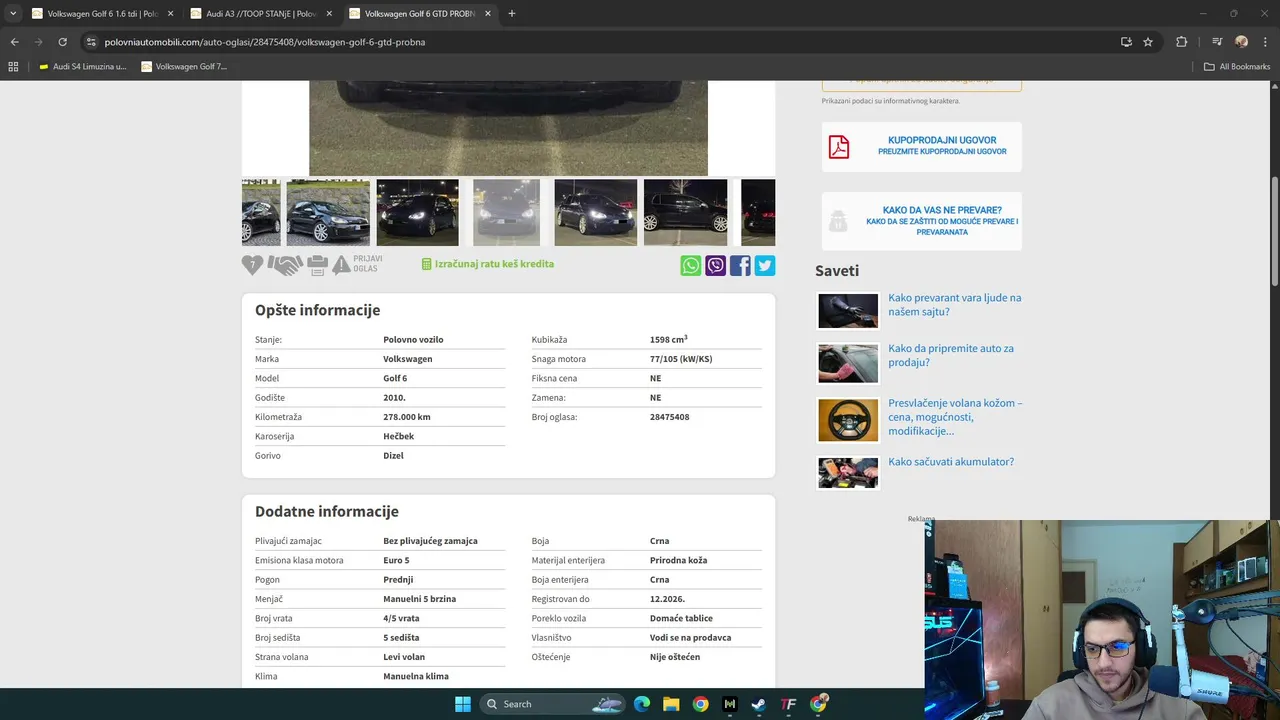Go back to previous page

click(14, 42)
